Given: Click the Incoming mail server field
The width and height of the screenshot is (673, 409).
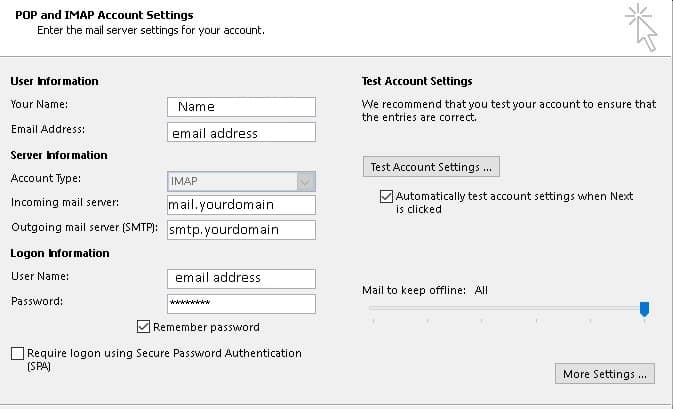Looking at the screenshot, I should [x=241, y=205].
